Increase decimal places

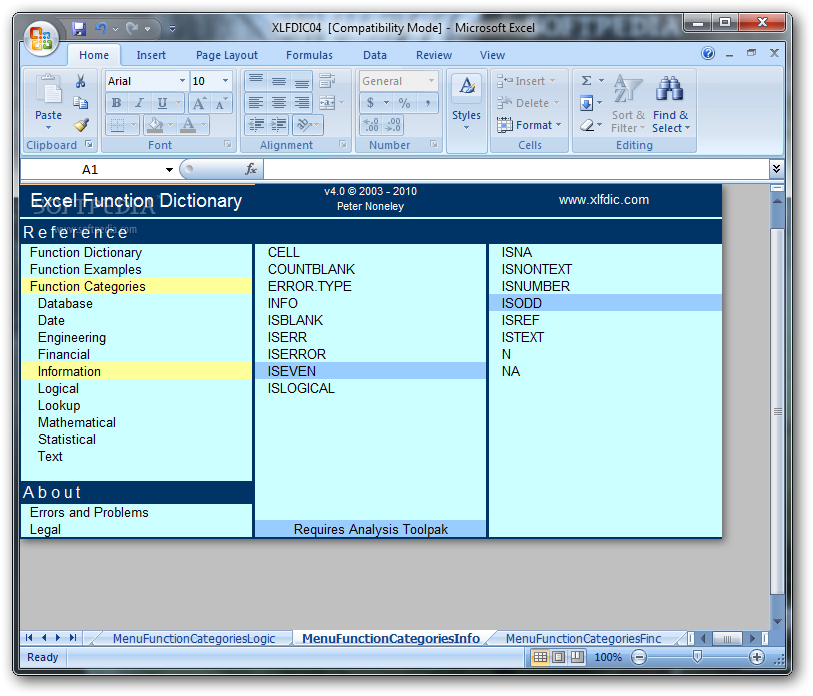coord(371,125)
